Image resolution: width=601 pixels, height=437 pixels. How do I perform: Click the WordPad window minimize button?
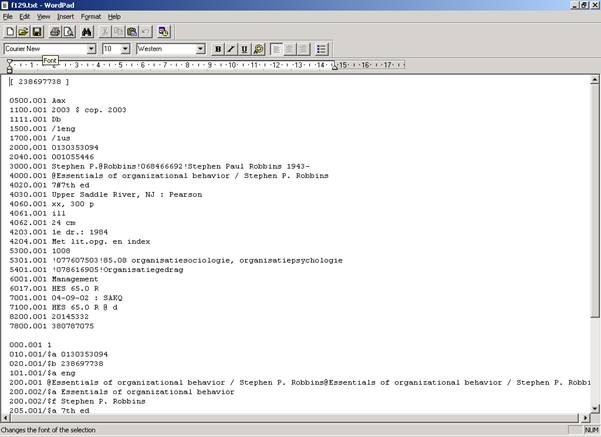pyautogui.click(x=575, y=5)
